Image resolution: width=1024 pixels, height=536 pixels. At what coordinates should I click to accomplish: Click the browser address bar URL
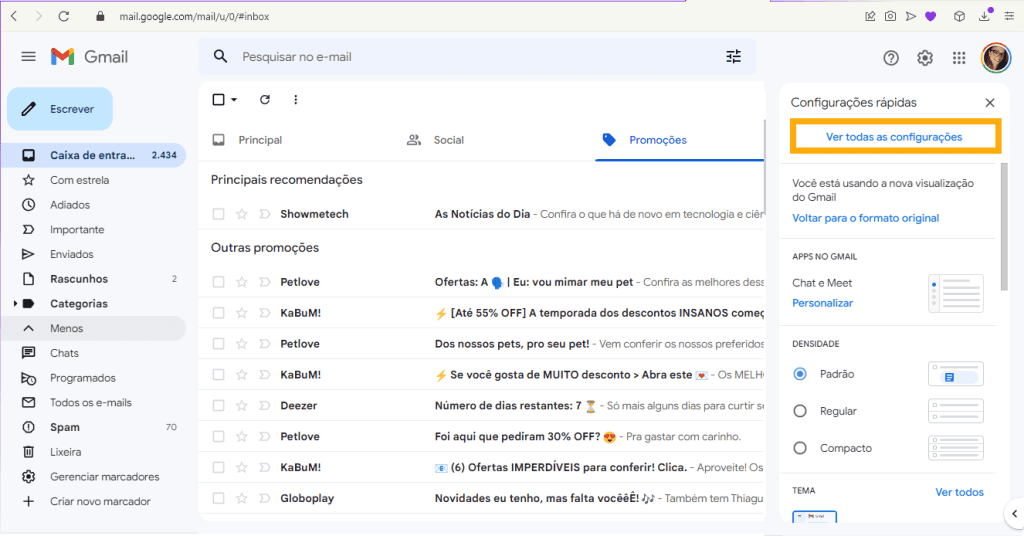[194, 16]
